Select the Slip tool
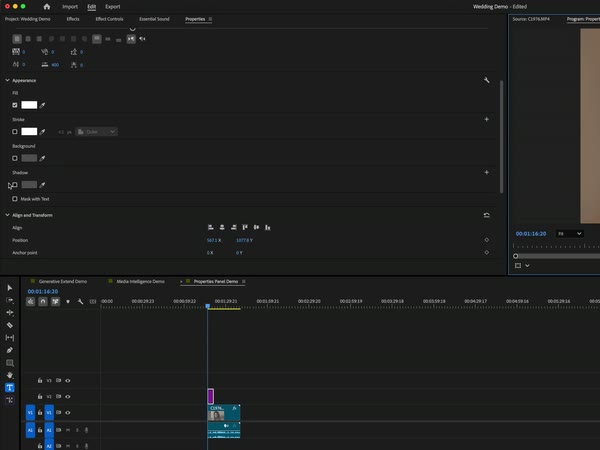Screen dimensions: 600x450 pyautogui.click(x=10, y=338)
